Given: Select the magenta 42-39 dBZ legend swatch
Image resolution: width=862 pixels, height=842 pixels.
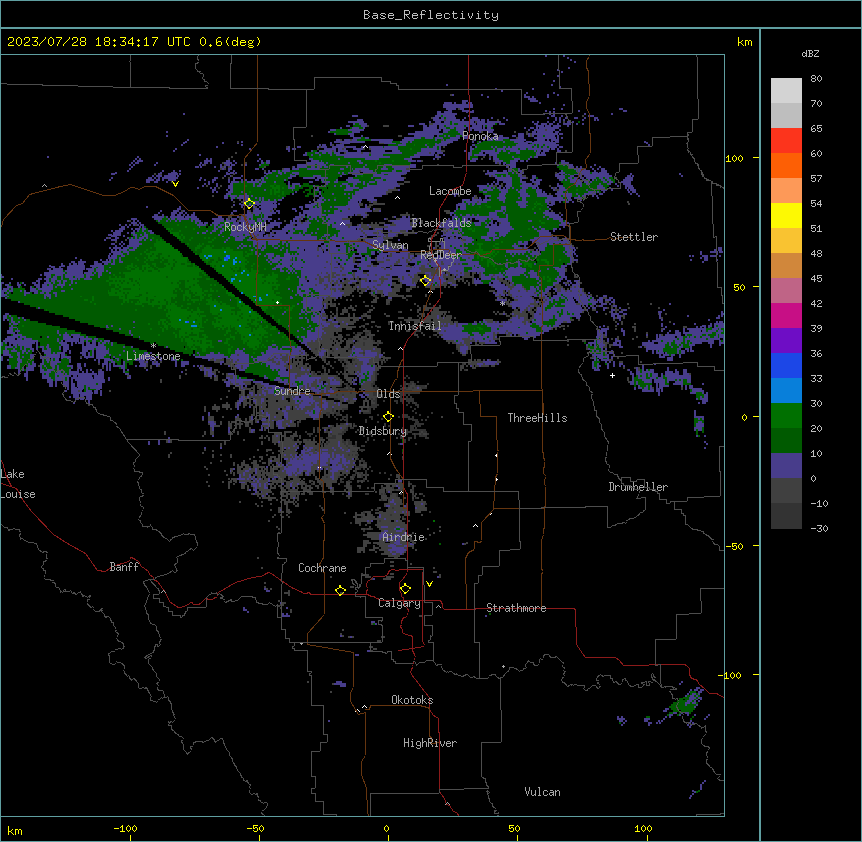Looking at the screenshot, I should pyautogui.click(x=786, y=315).
